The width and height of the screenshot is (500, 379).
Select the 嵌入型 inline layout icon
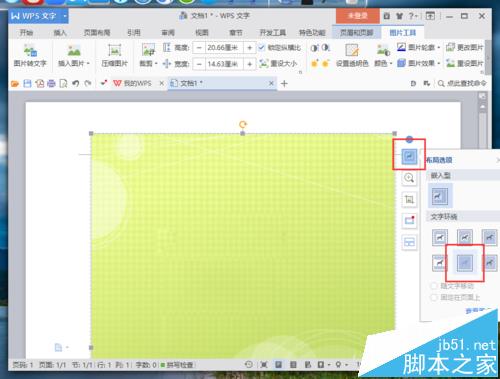coord(440,196)
